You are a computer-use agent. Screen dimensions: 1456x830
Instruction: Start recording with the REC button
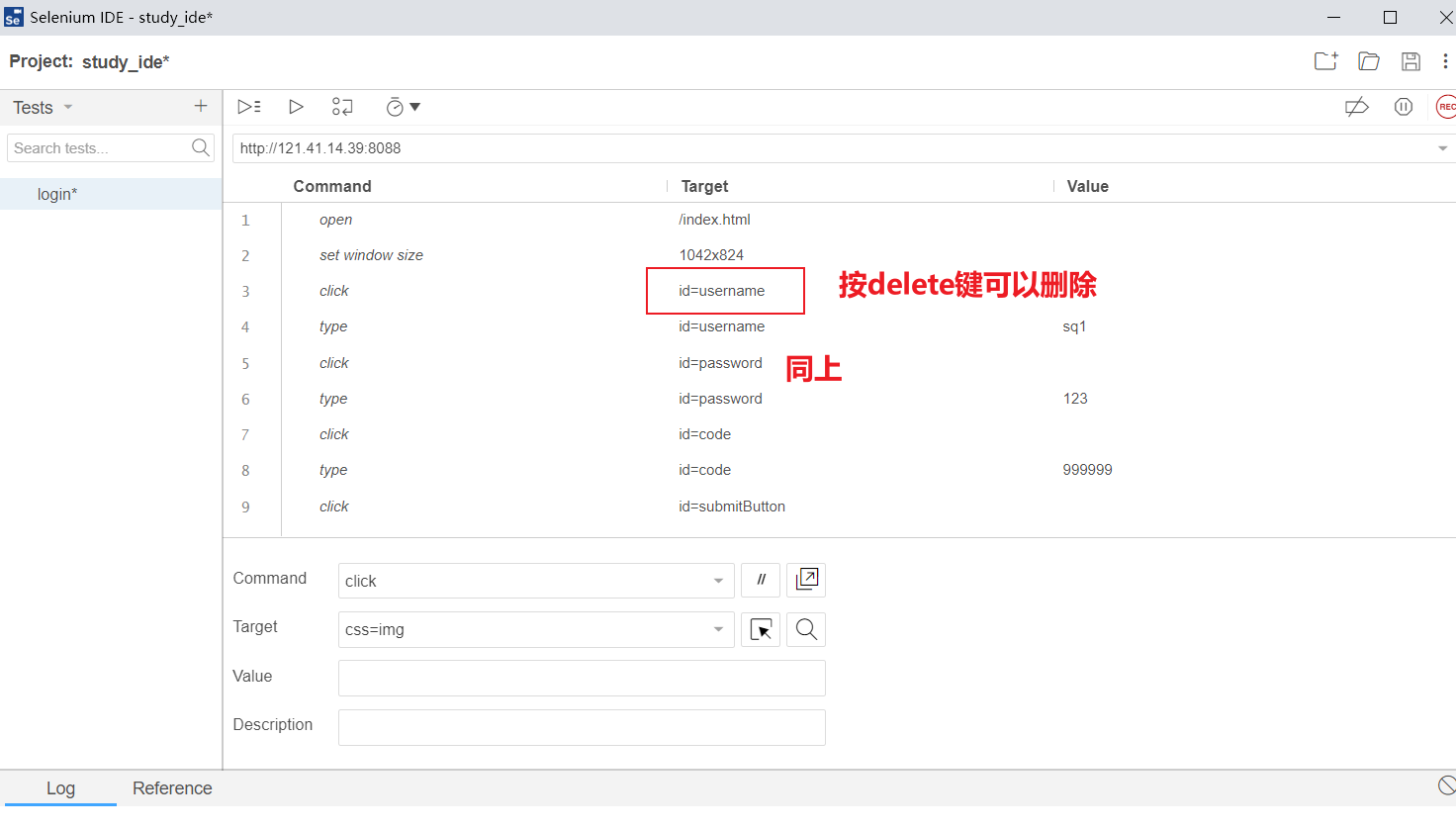point(1445,107)
